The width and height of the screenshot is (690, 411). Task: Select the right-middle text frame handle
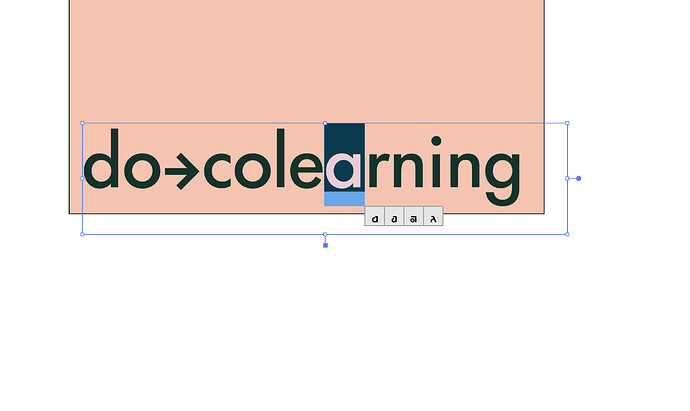coord(567,179)
